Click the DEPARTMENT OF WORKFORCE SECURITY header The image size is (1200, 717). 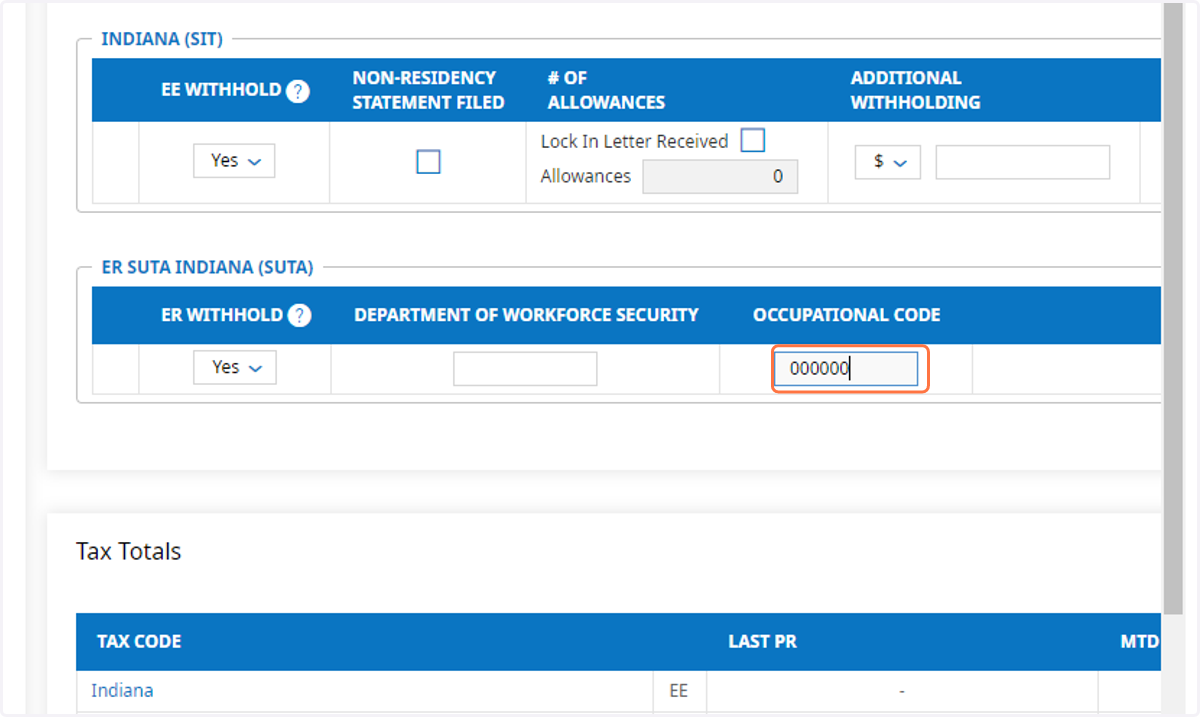(526, 315)
